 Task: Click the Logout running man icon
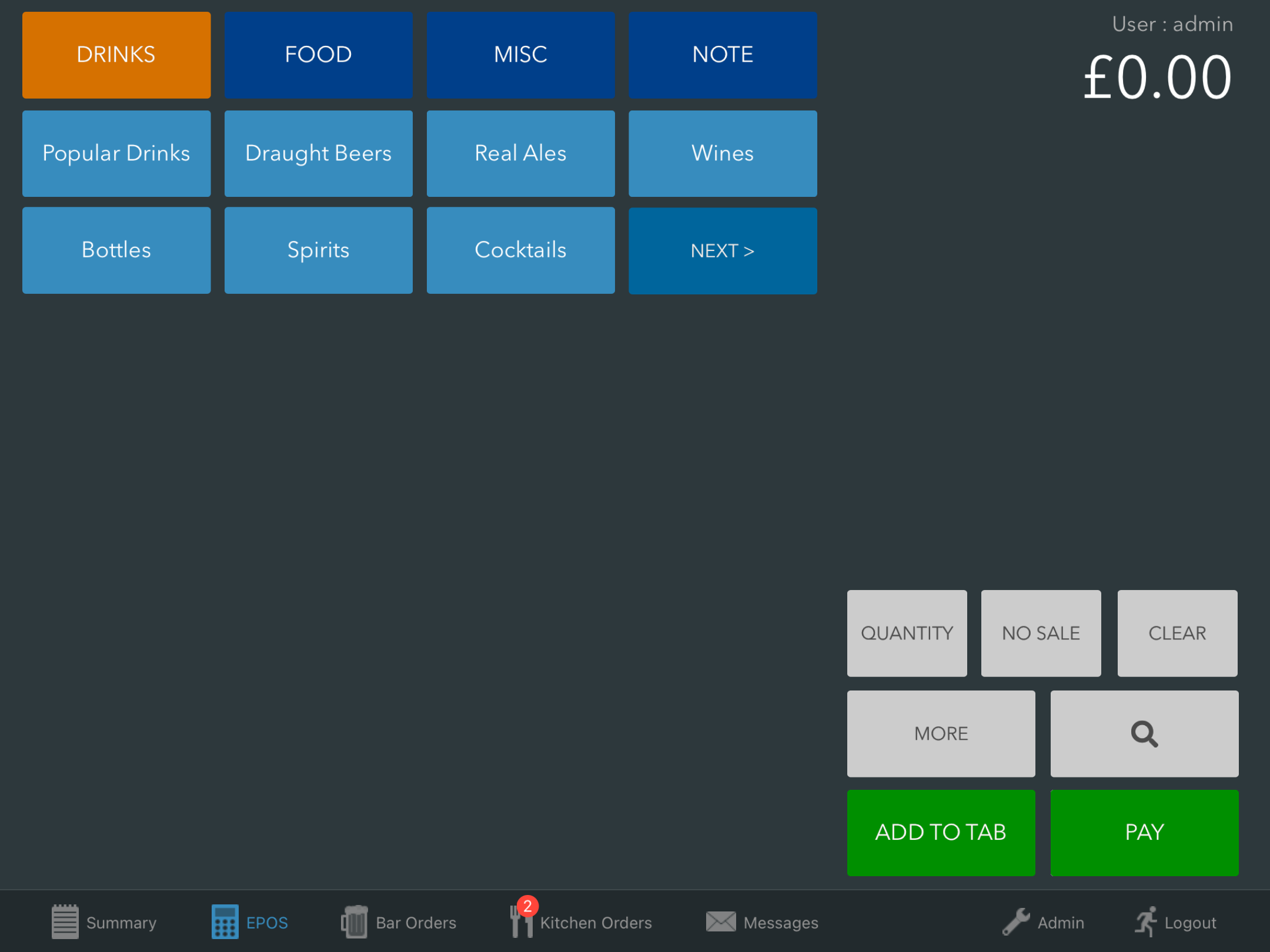pos(1146,921)
